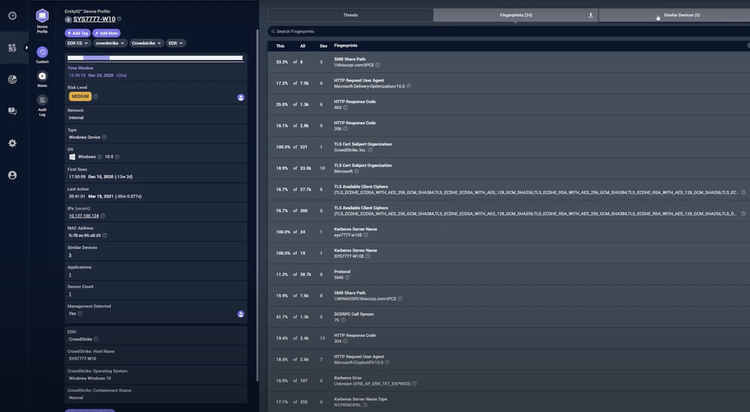This screenshot has width=750, height=412.
Task: Click the time window timeline slider bar
Action: coord(155,58)
